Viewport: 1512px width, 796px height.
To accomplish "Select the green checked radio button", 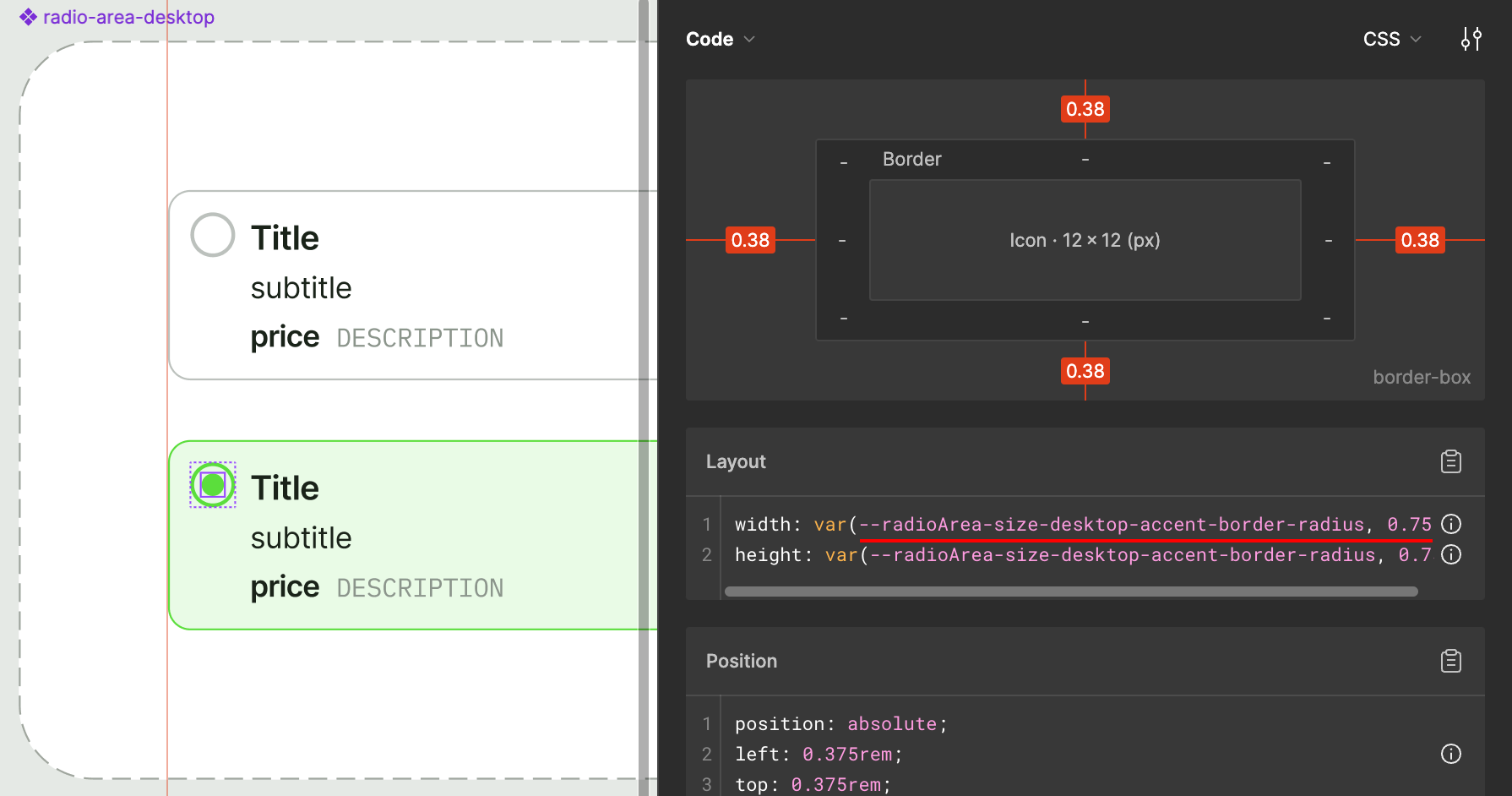I will tap(213, 485).
